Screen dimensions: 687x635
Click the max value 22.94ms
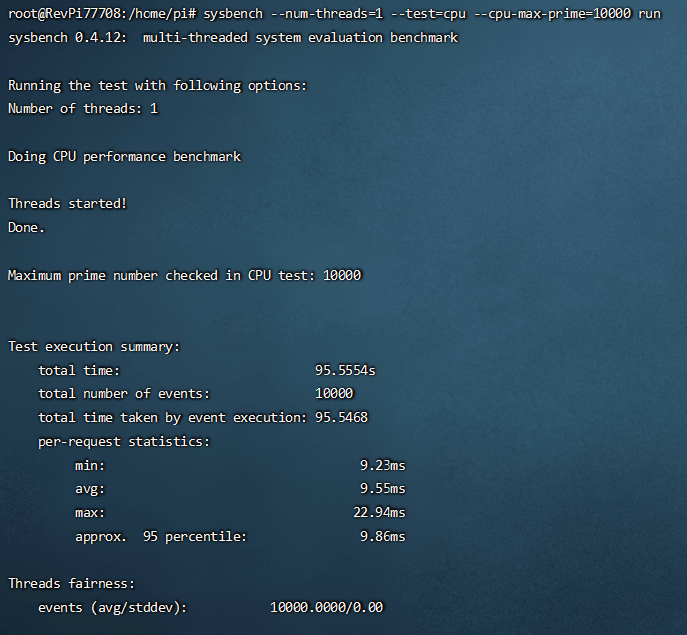379,512
